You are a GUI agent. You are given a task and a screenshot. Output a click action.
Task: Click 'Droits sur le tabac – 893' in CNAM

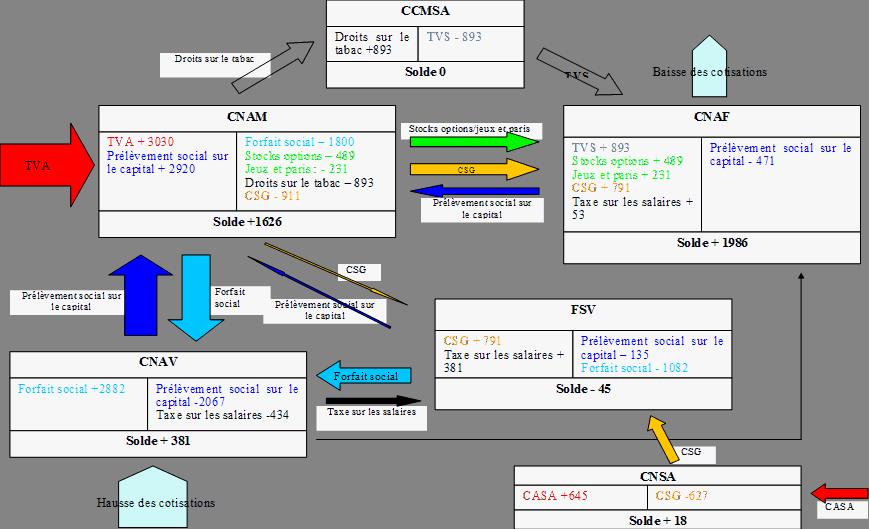click(309, 183)
